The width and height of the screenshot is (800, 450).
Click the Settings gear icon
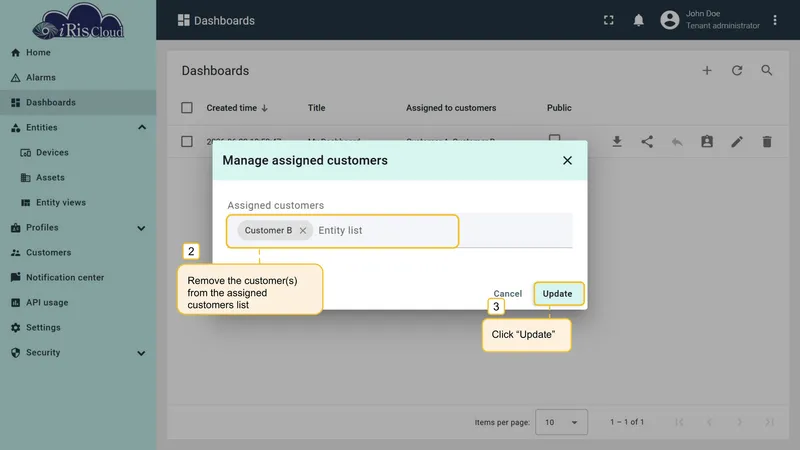[x=15, y=328]
